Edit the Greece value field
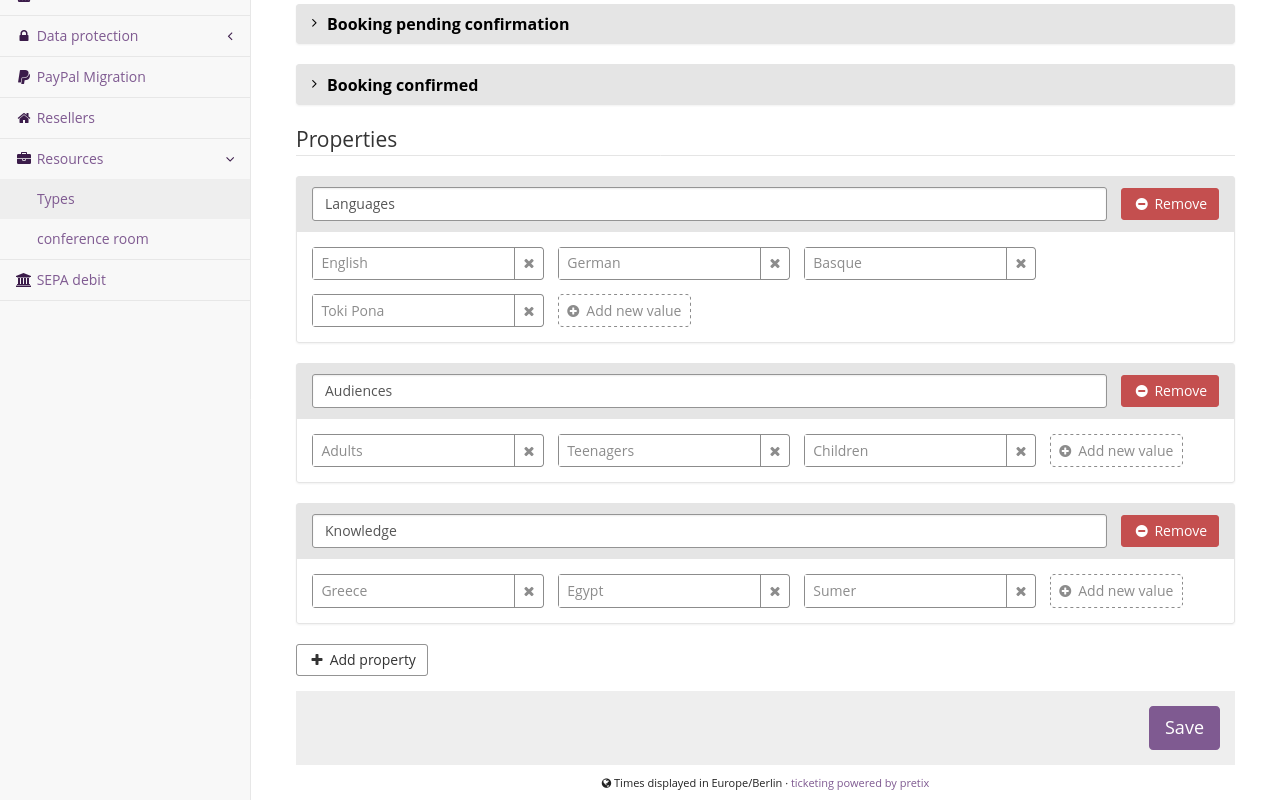 coord(413,591)
